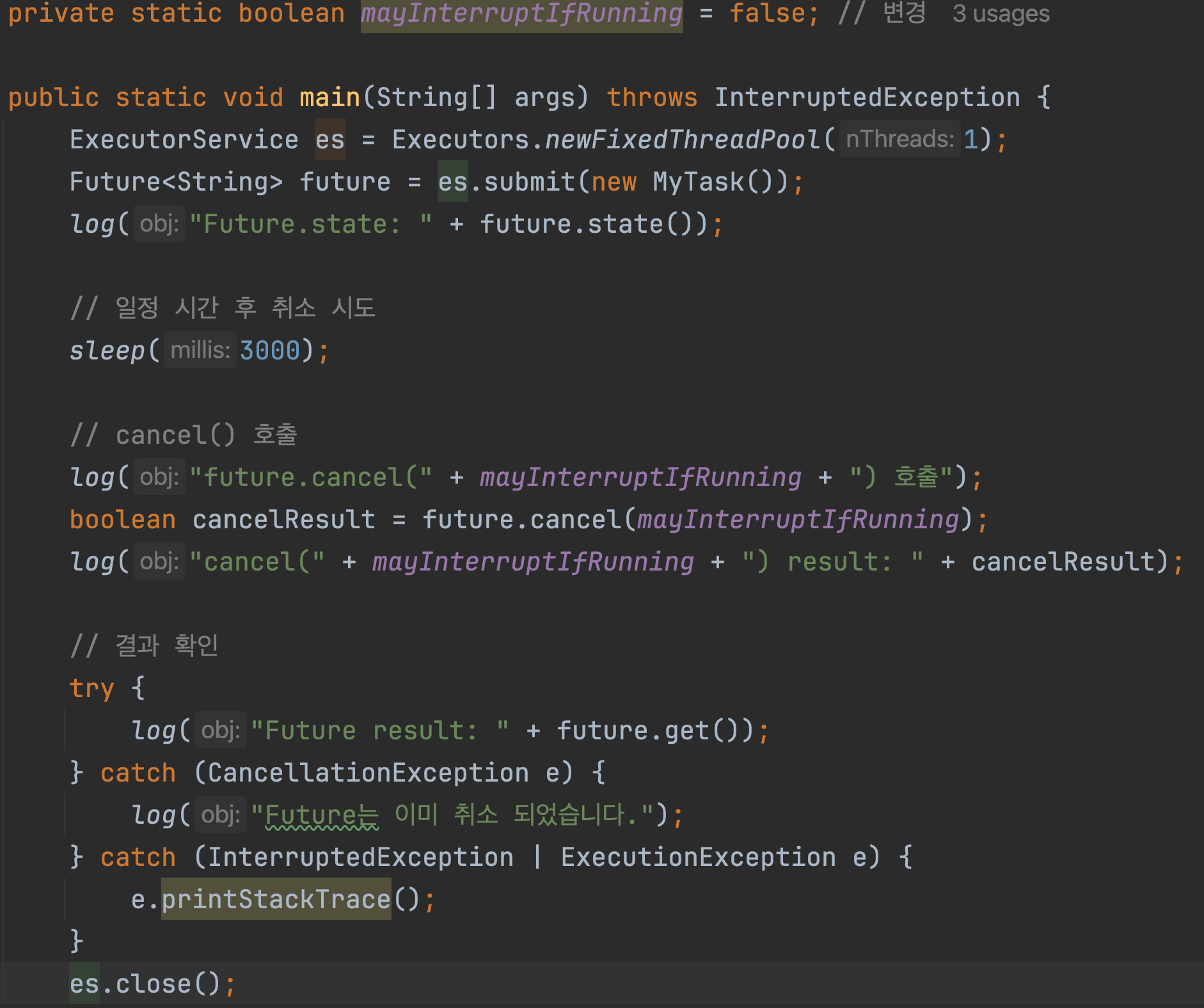Click 'future.state()' call
The height and width of the screenshot is (1008, 1204).
coord(594,224)
